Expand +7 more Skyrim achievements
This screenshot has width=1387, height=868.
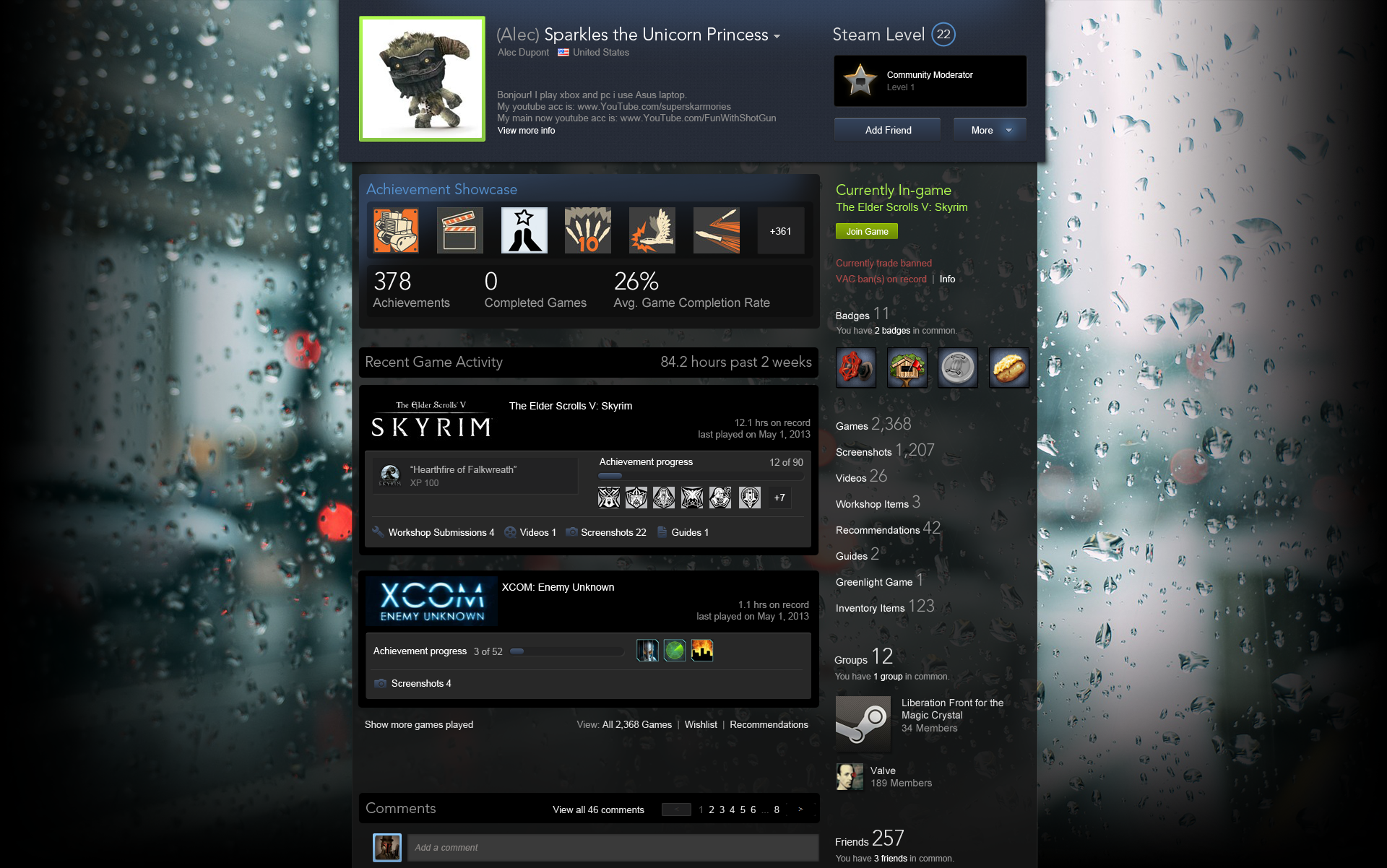point(779,498)
